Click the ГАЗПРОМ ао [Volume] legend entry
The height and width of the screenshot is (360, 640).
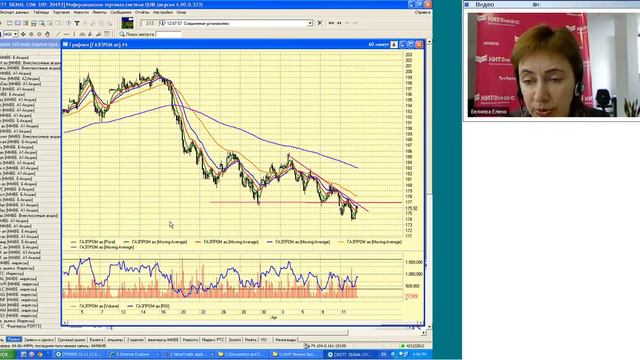pyautogui.click(x=95, y=306)
